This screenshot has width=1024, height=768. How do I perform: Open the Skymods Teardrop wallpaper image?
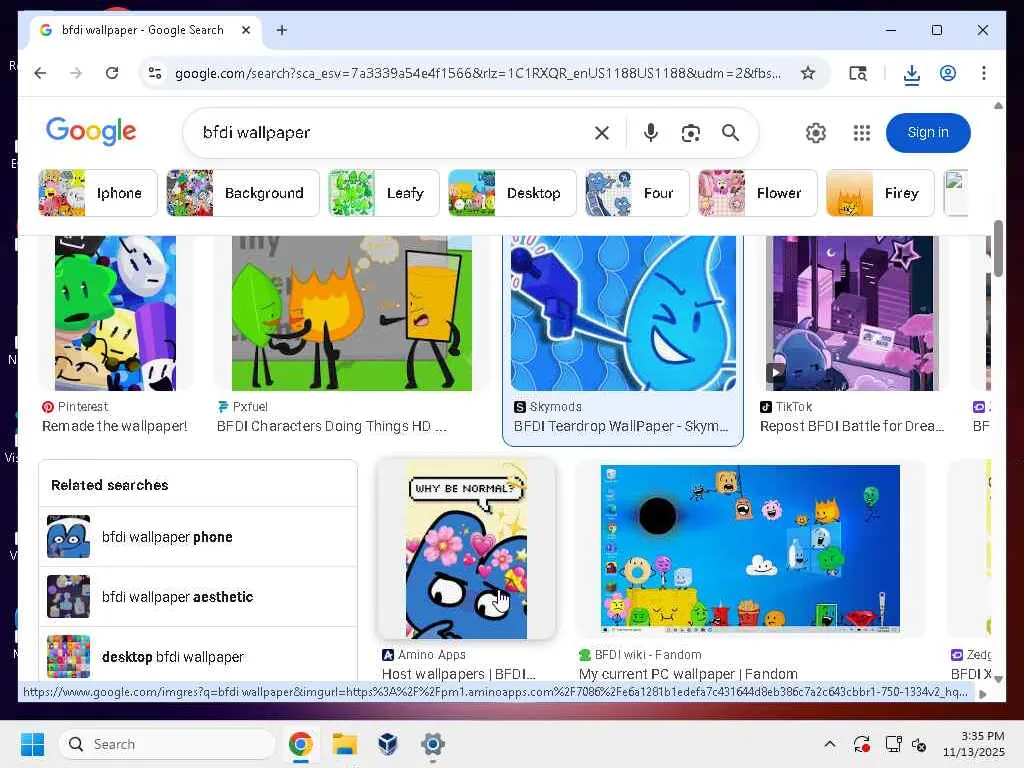pyautogui.click(x=623, y=313)
